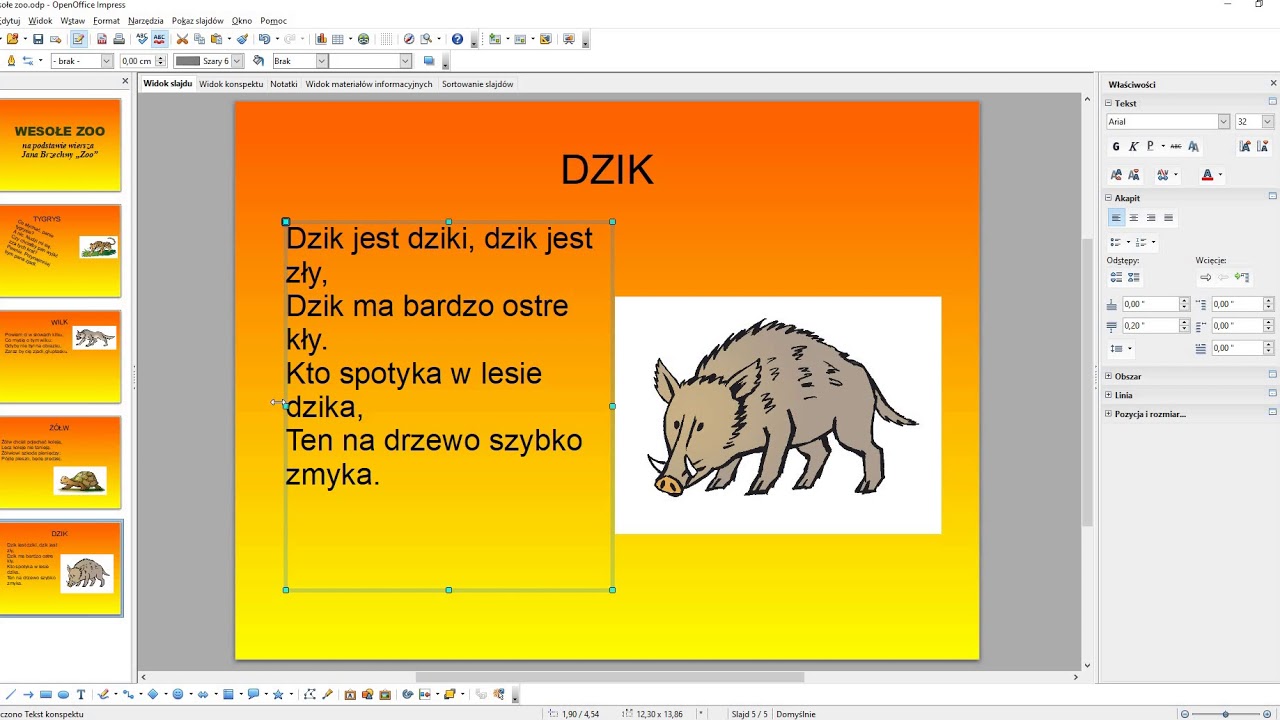Select Callouts speech bubble tool
The image size is (1280, 720).
pos(253,694)
